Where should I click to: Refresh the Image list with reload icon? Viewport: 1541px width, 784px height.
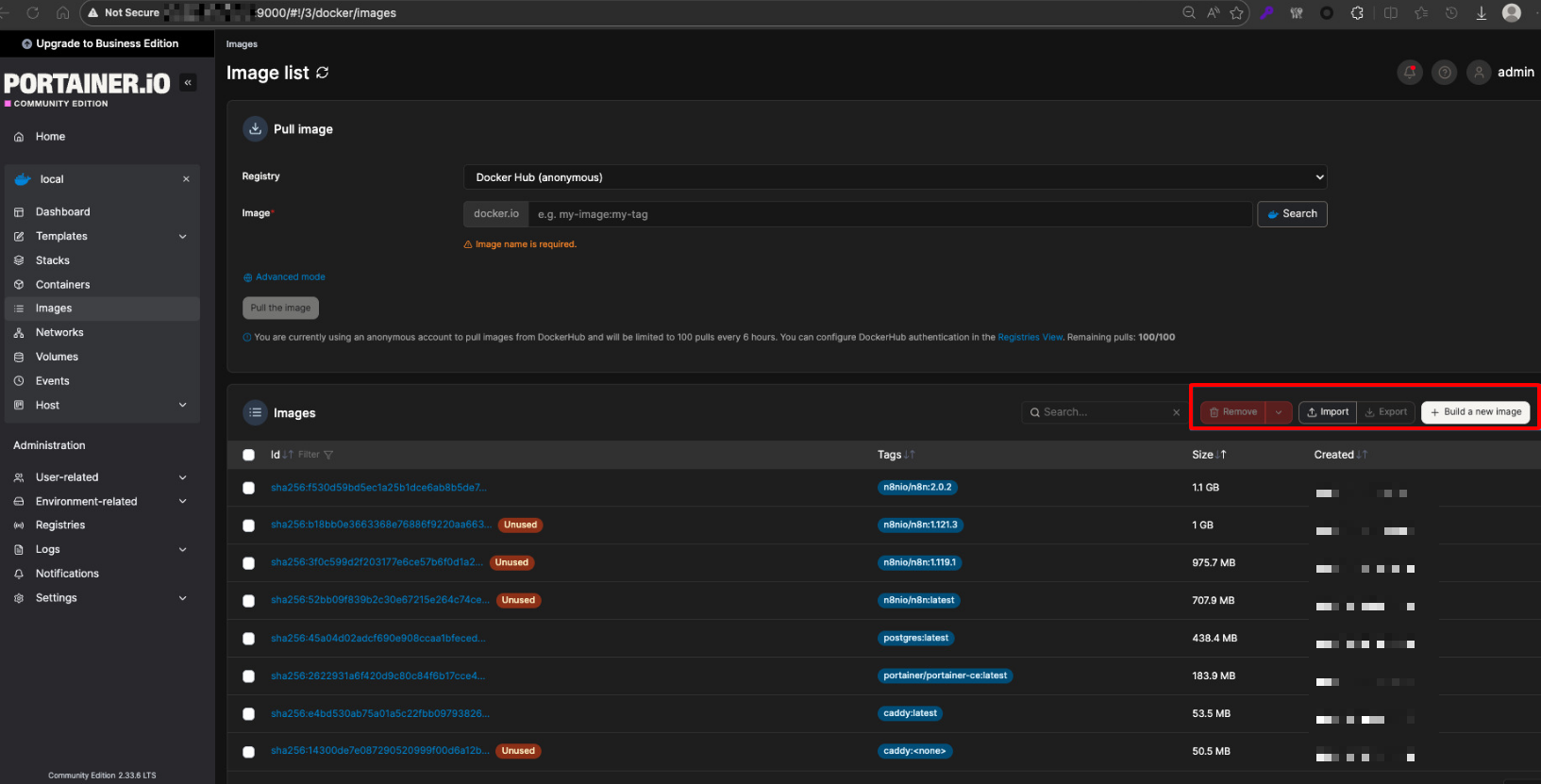[323, 73]
